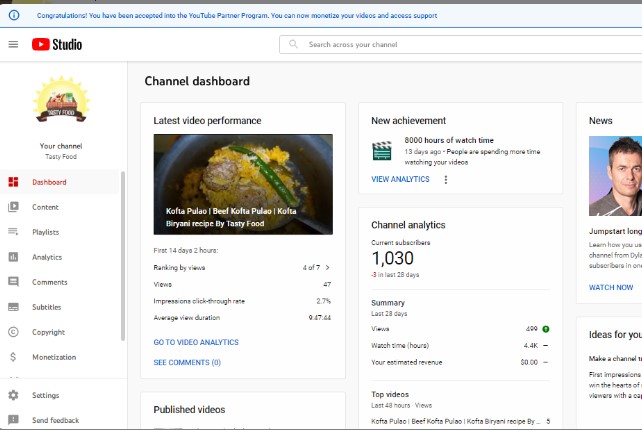Click the 8000 hours of watch time heading
The image size is (642, 430).
click(449, 140)
